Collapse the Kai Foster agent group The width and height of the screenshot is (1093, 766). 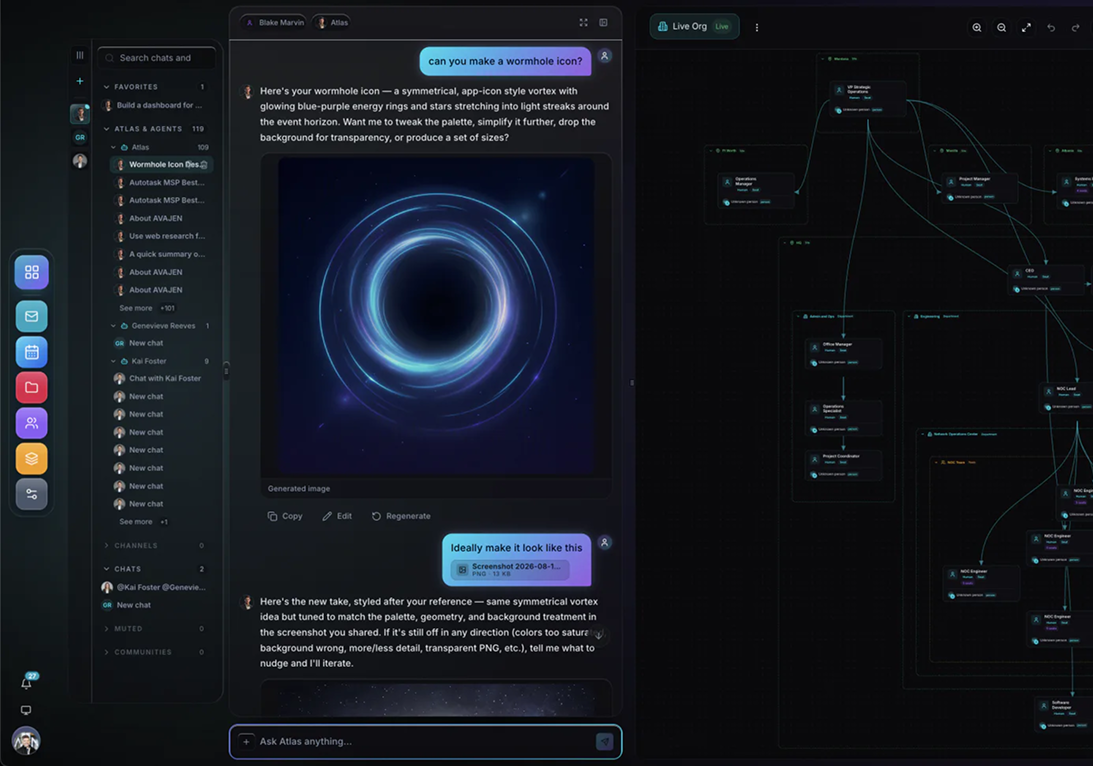[x=114, y=361]
